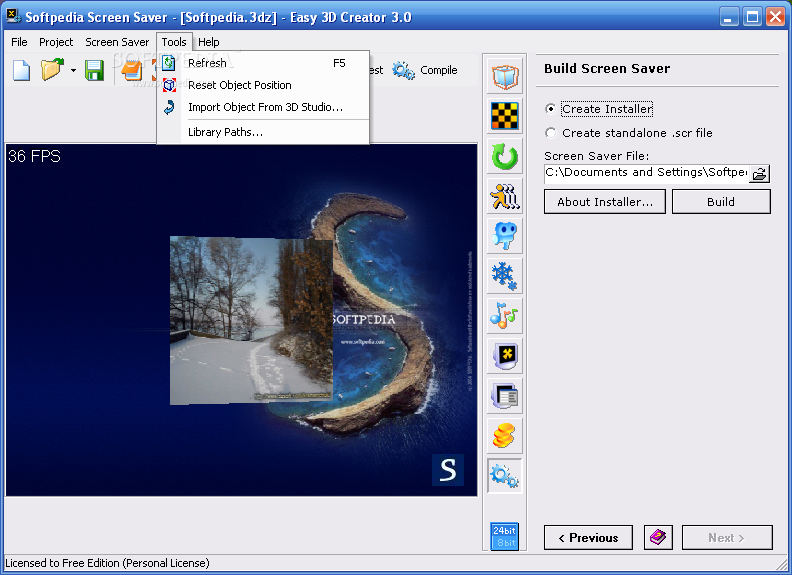Click the orange notepad toolbar icon
Viewport: 792px width, 575px height.
(132, 70)
